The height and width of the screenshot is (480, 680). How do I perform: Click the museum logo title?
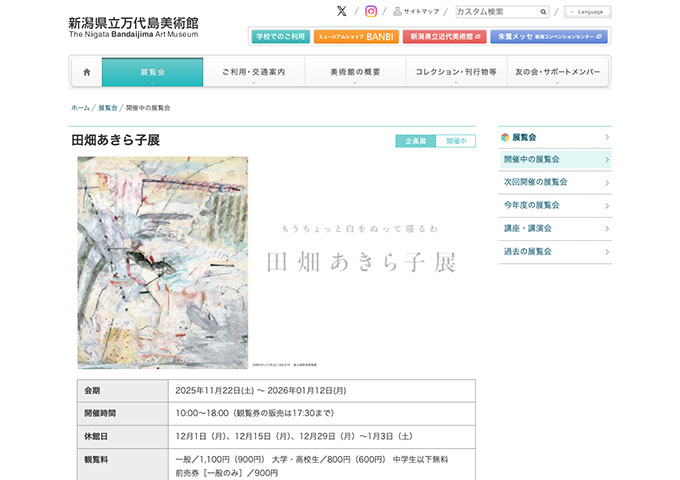point(133,27)
